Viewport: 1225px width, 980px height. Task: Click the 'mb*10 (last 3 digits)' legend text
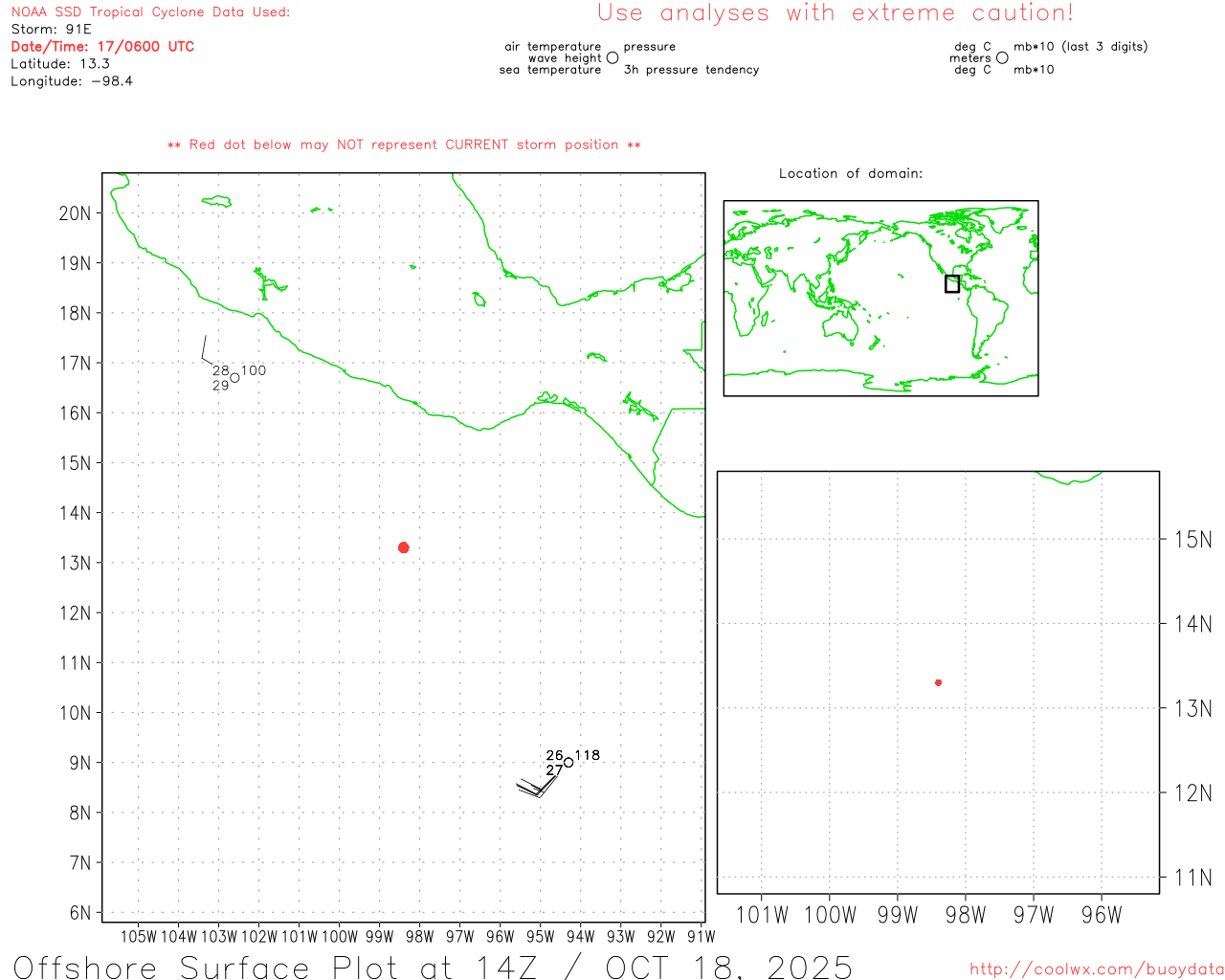[x=1080, y=47]
